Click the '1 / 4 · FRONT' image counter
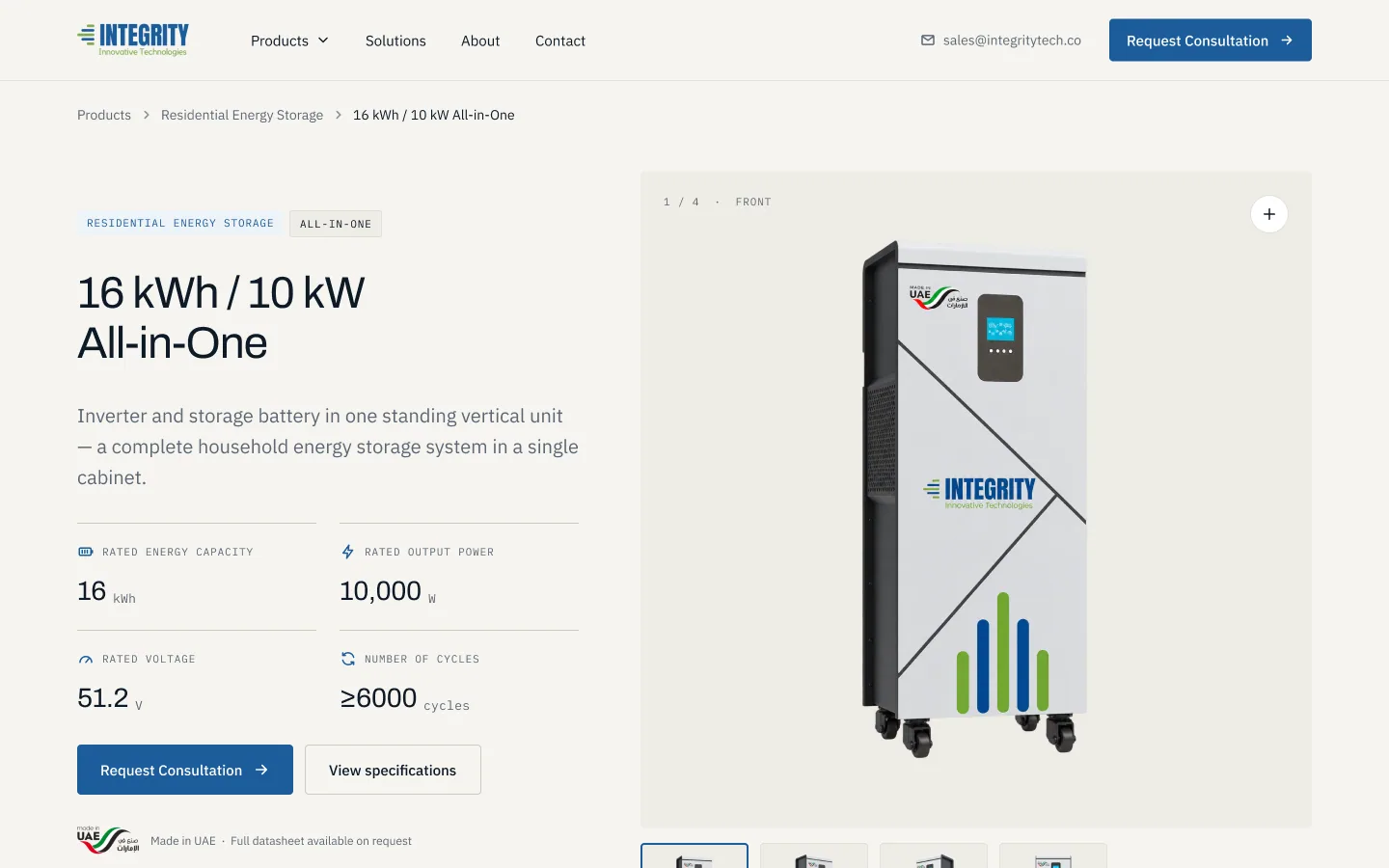The width and height of the screenshot is (1389, 868). click(718, 202)
